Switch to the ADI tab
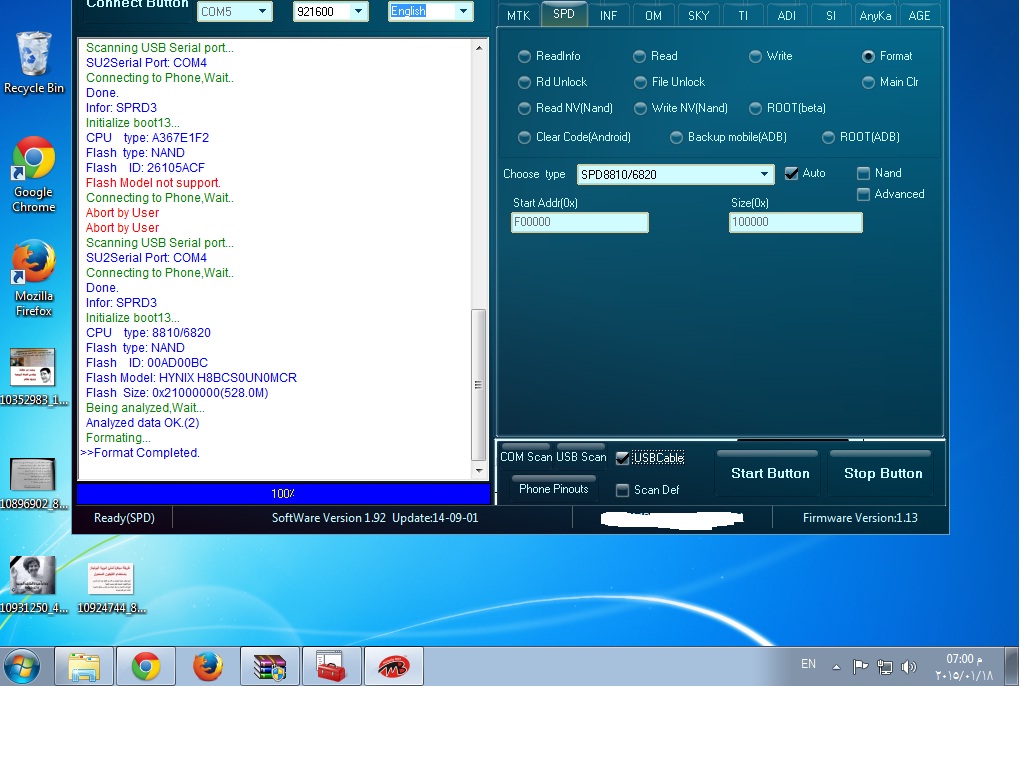The image size is (1024, 768). 786,15
